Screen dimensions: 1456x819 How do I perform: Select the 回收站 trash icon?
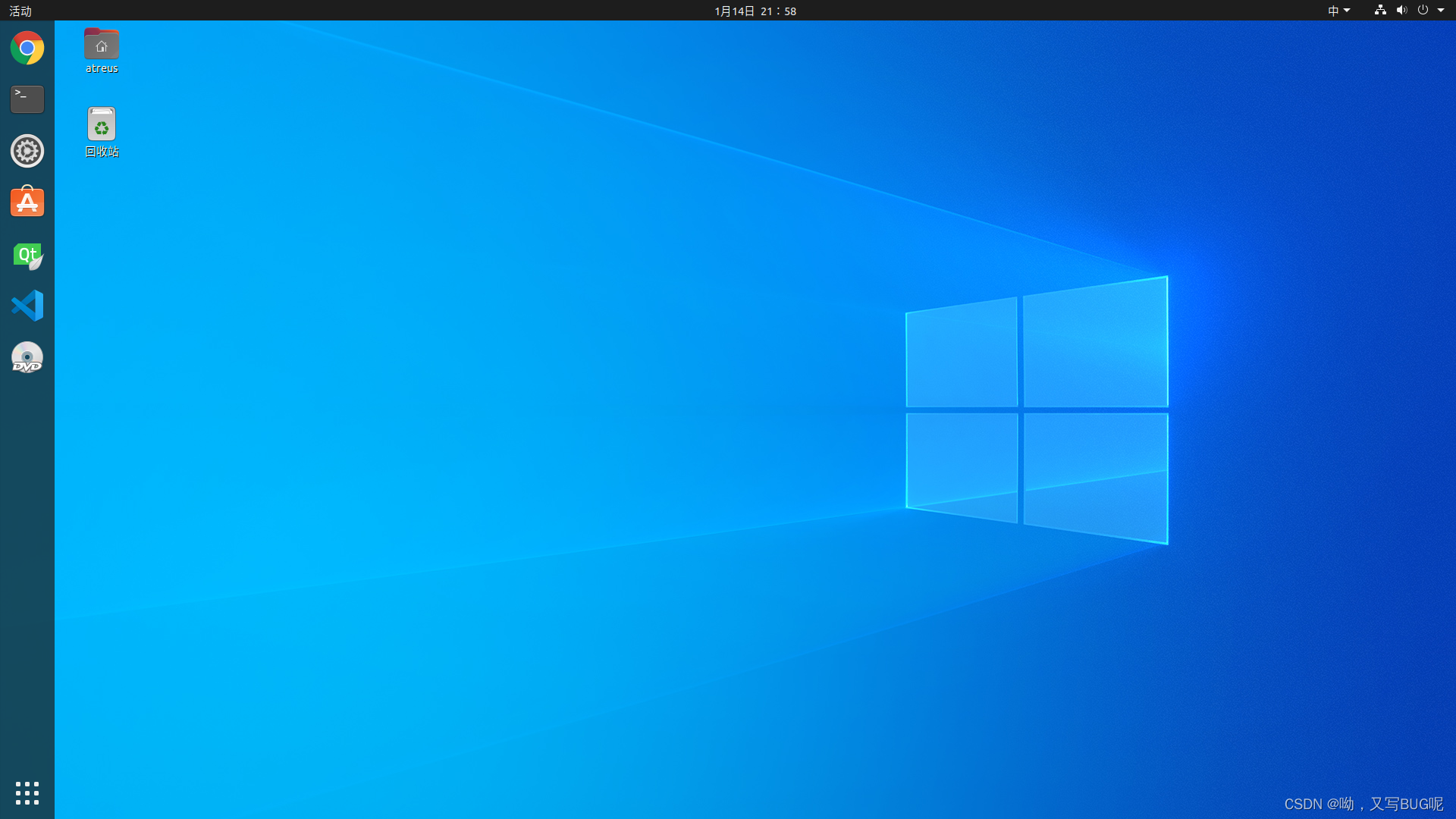102,124
